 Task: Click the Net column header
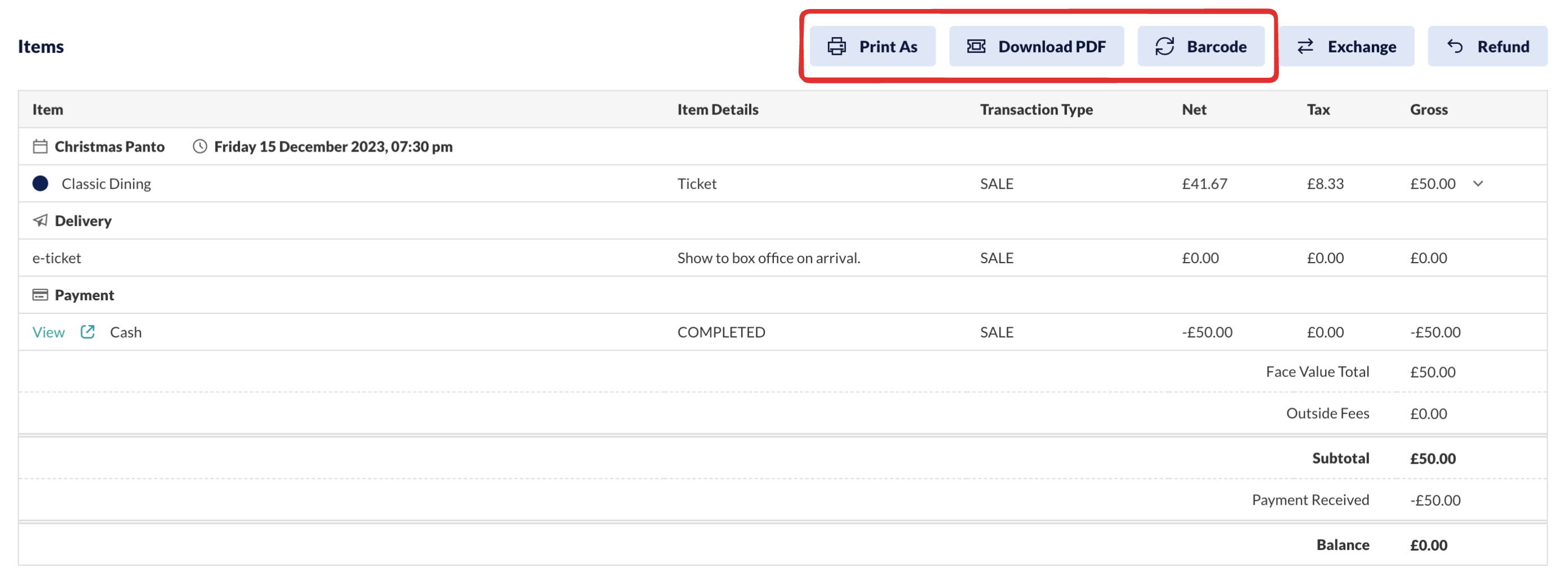(1194, 109)
